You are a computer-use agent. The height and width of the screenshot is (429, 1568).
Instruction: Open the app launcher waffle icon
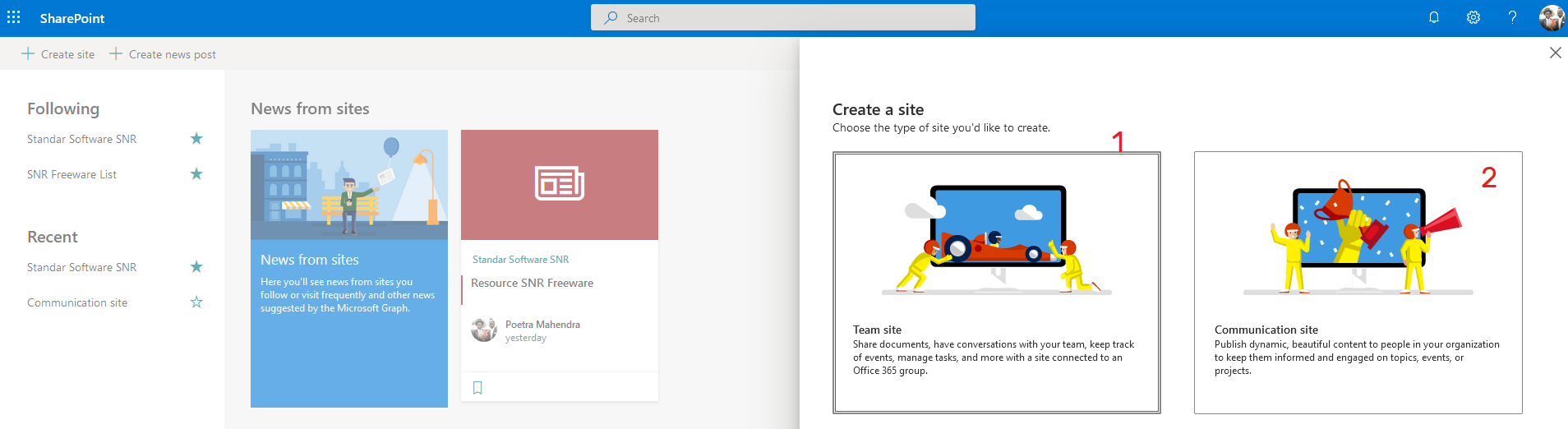14,17
